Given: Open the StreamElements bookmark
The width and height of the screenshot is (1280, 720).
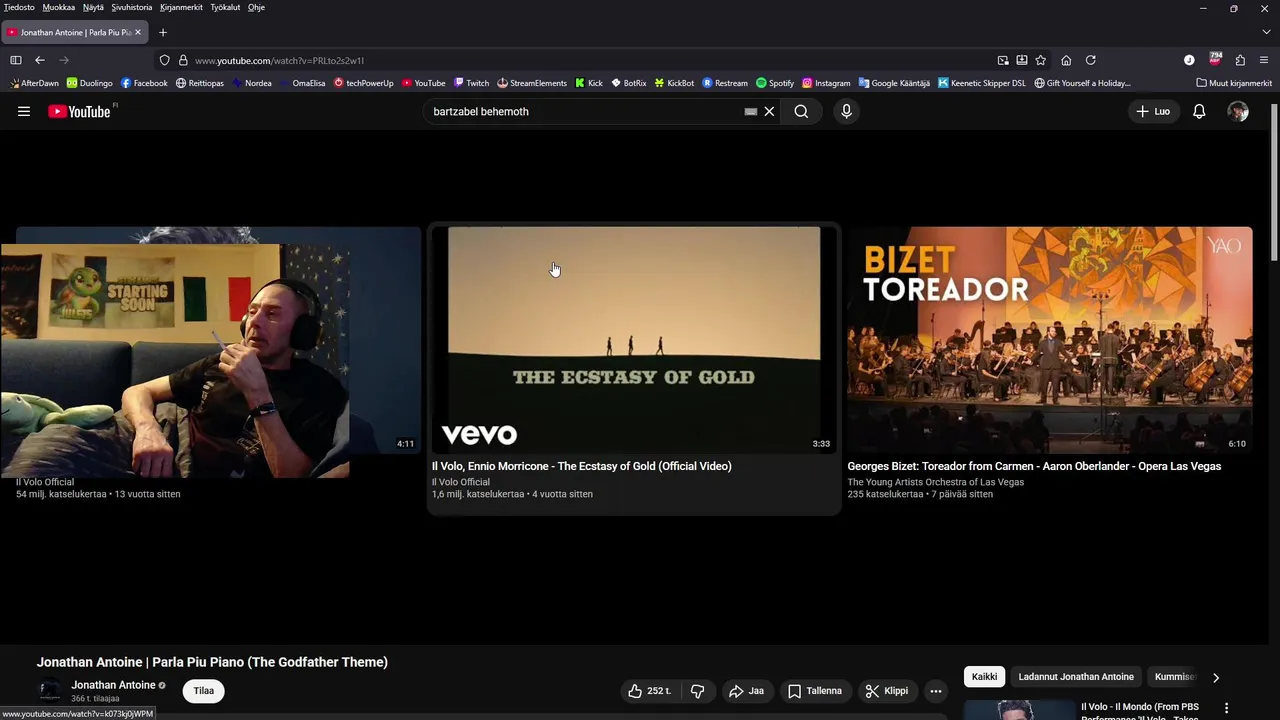Looking at the screenshot, I should pyautogui.click(x=532, y=83).
